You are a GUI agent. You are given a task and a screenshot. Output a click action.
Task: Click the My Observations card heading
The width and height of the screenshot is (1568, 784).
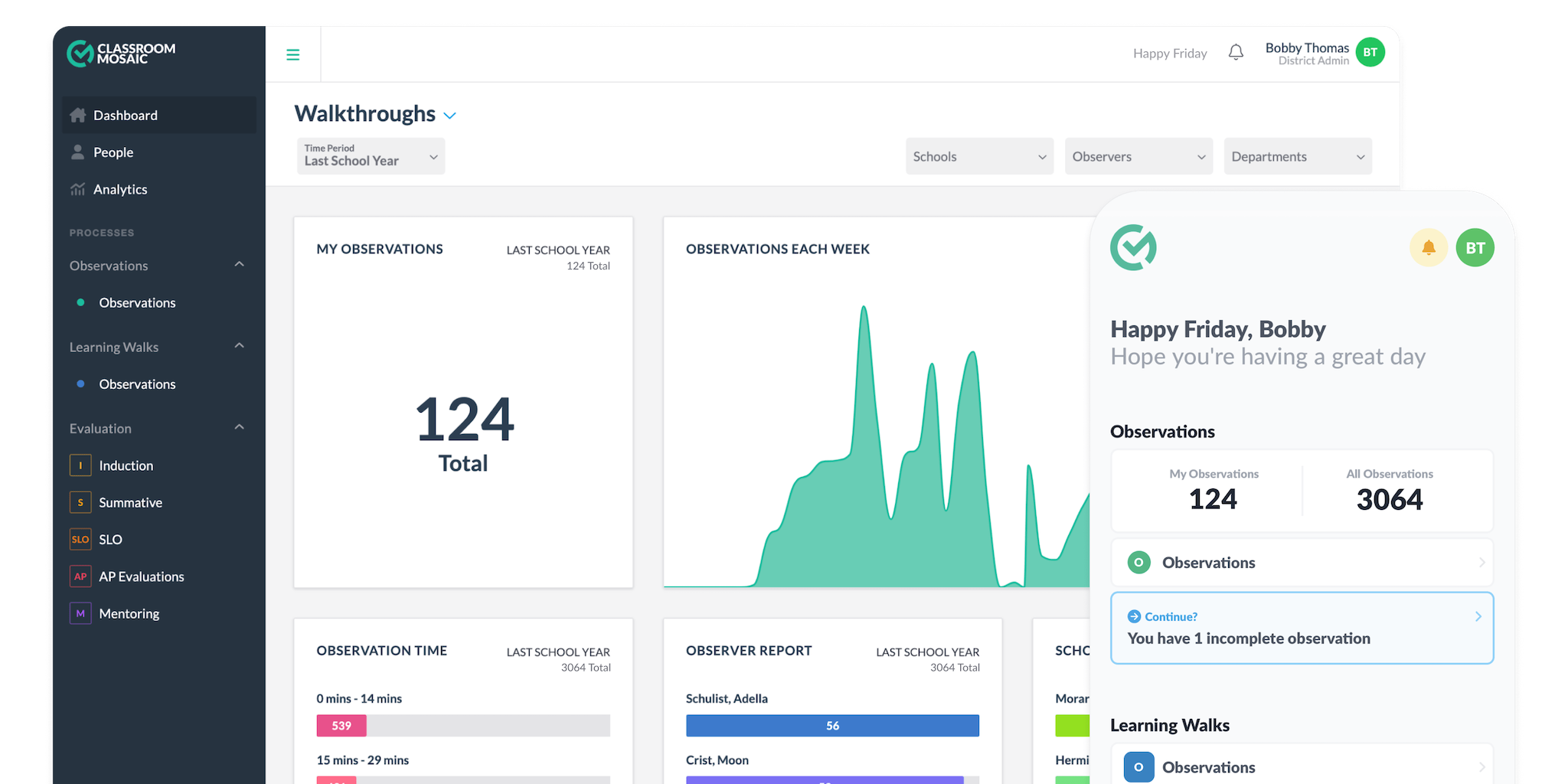tap(380, 249)
